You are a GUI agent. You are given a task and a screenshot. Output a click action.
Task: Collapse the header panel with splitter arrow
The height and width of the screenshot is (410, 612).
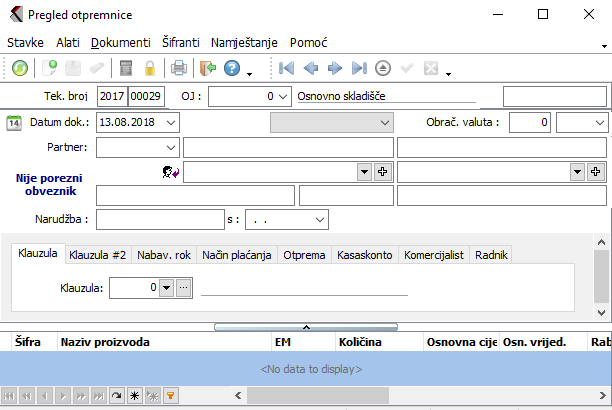[306, 326]
